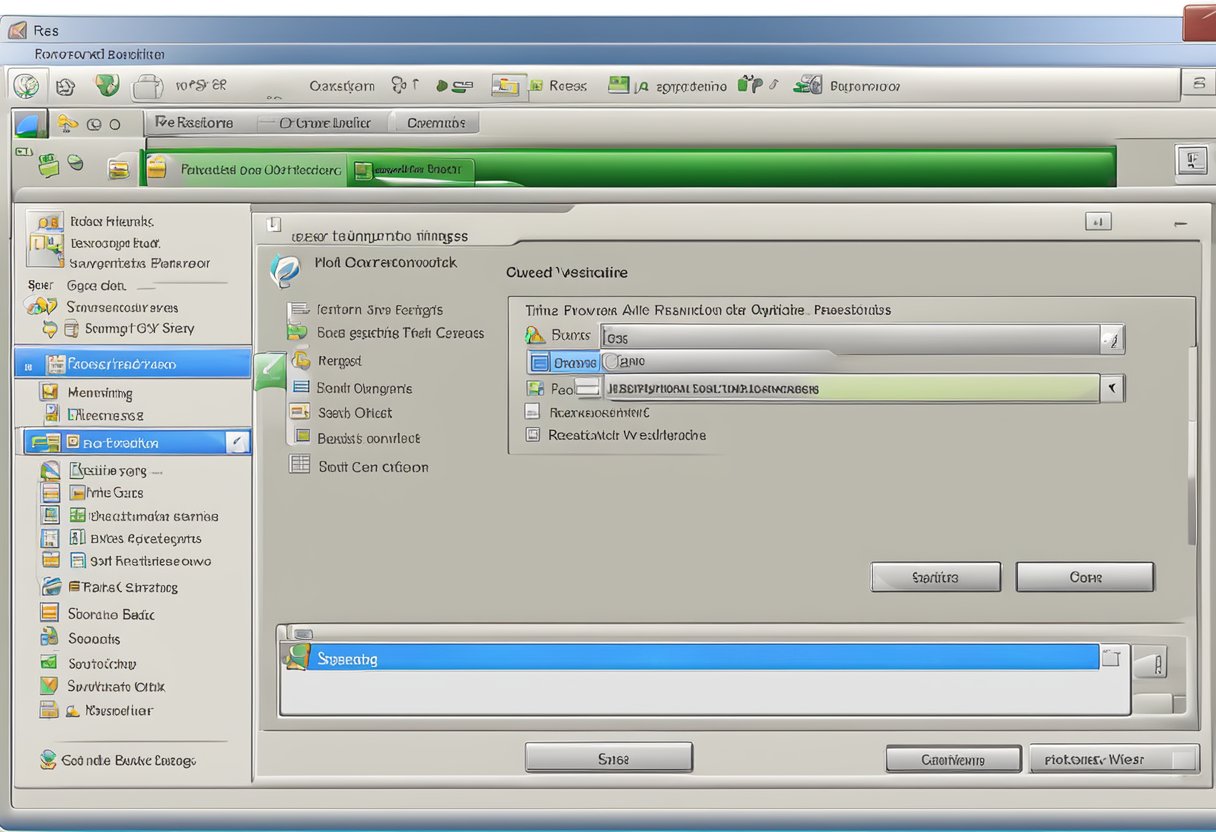The image size is (1216, 832).
Task: Click the Core button
Action: click(x=1084, y=577)
